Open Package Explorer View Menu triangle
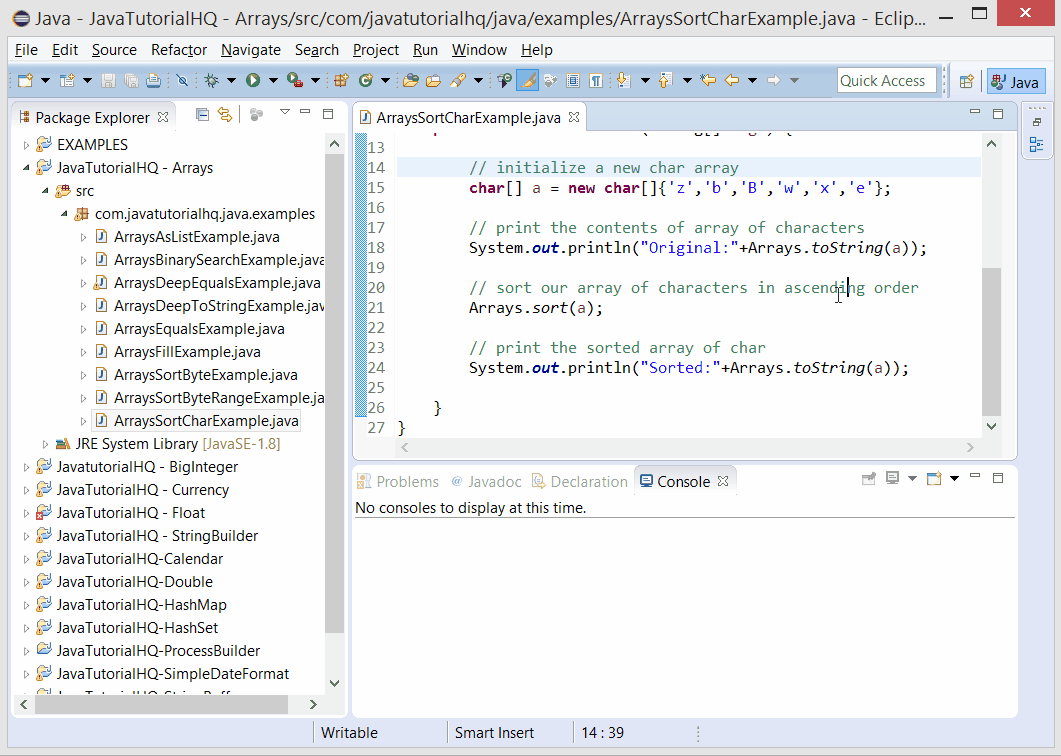1061x756 pixels. pyautogui.click(x=285, y=112)
